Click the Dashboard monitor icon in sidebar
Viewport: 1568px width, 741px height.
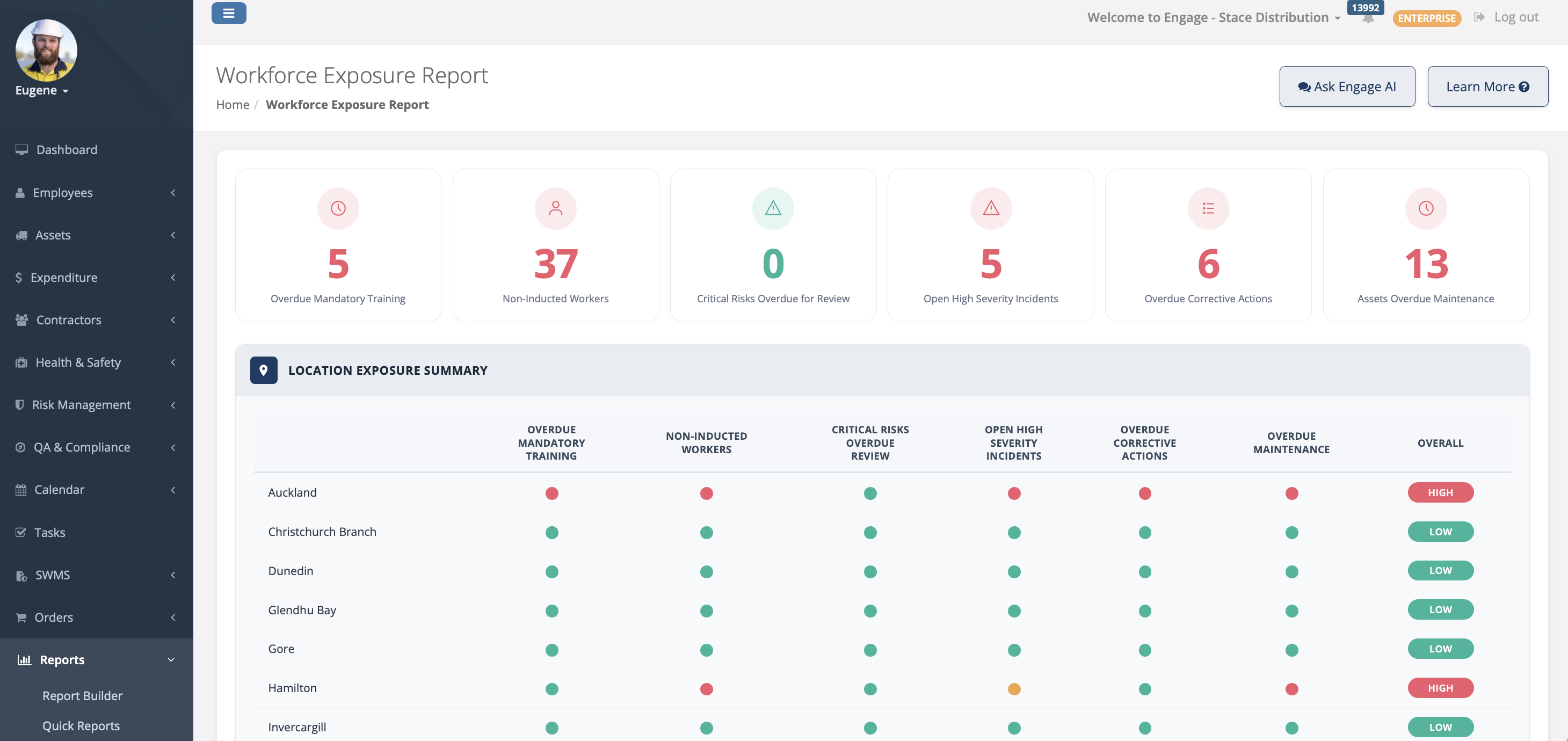coord(22,150)
